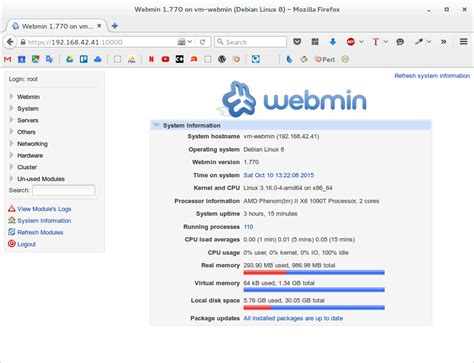The height and width of the screenshot is (363, 474).
Task: Expand the Others category in sidebar
Action: [x=11, y=132]
